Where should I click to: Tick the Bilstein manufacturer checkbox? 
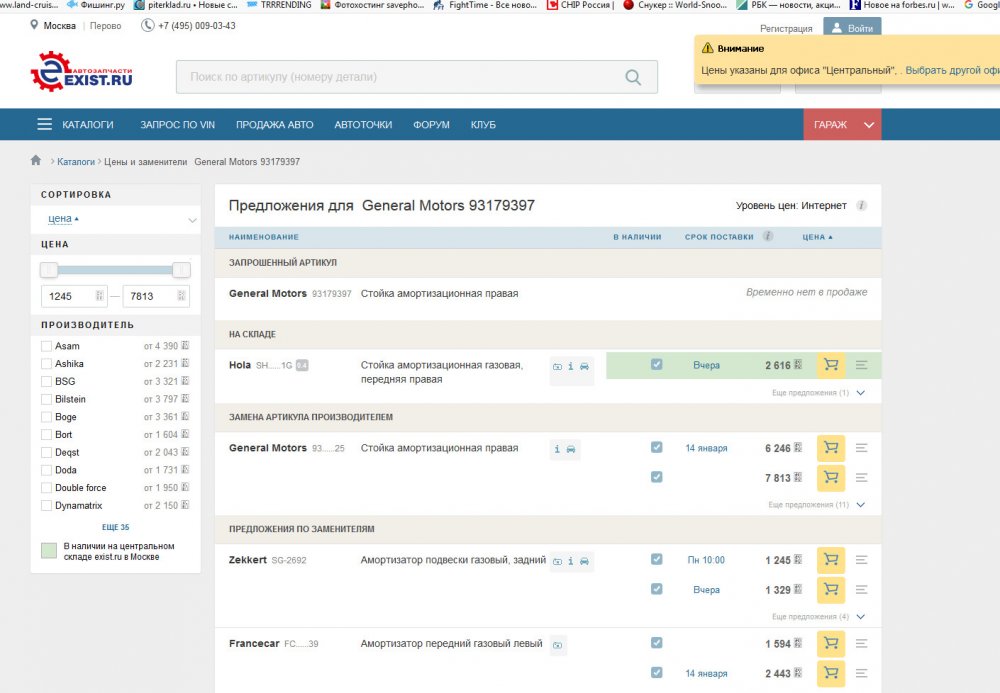click(46, 400)
